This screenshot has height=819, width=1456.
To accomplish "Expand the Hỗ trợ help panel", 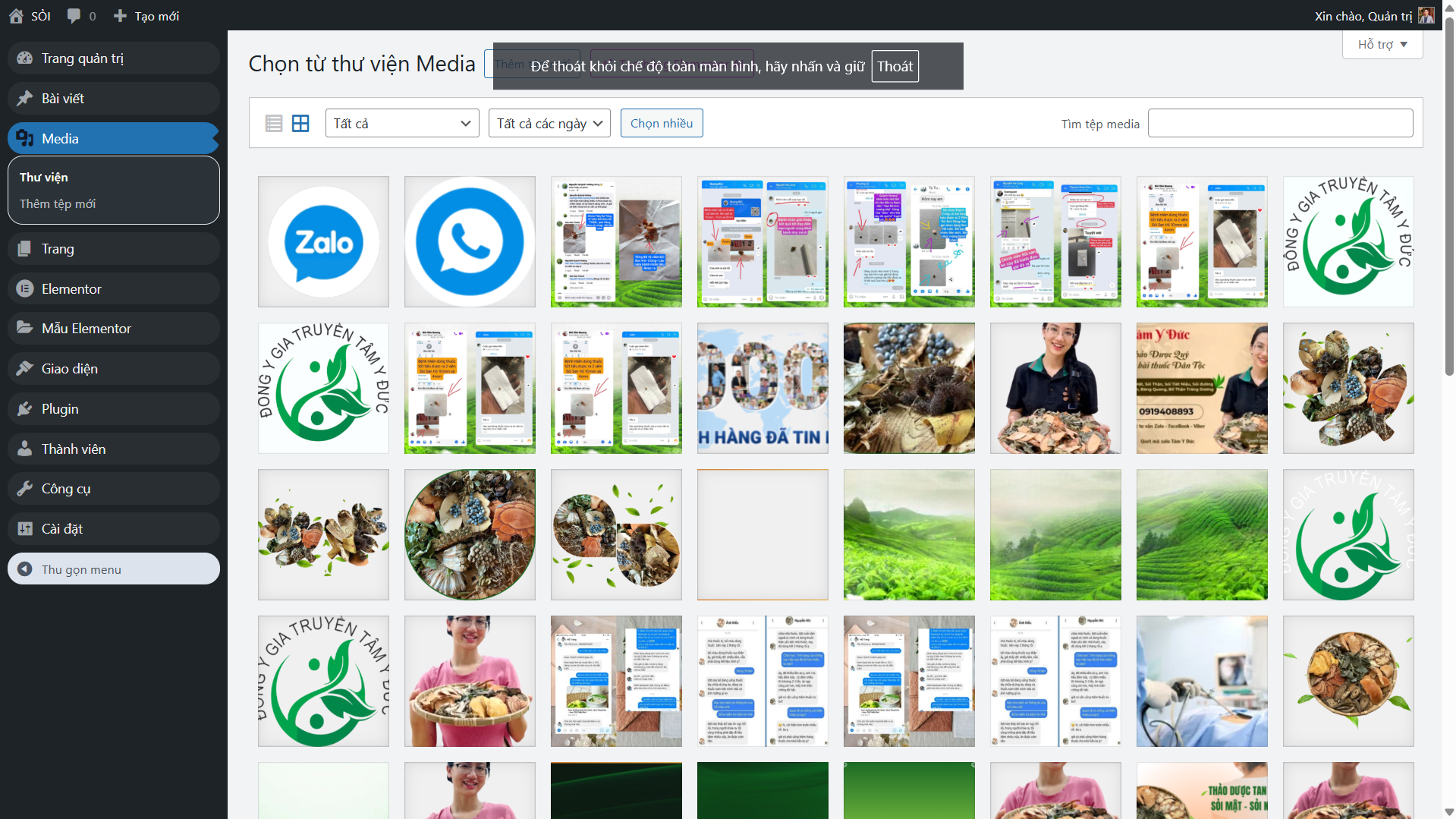I will pos(1382,45).
